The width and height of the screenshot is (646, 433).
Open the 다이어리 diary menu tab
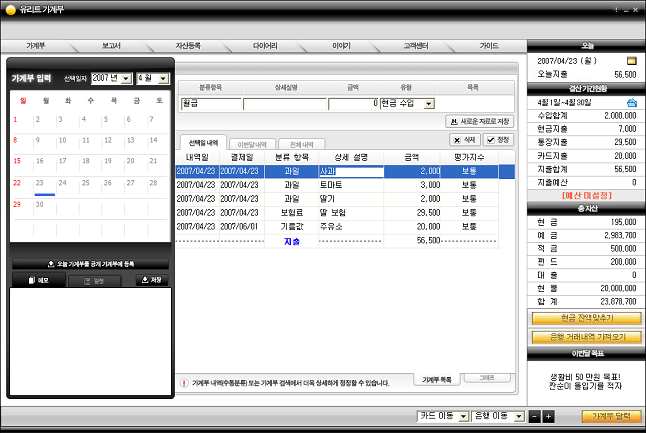tap(265, 46)
